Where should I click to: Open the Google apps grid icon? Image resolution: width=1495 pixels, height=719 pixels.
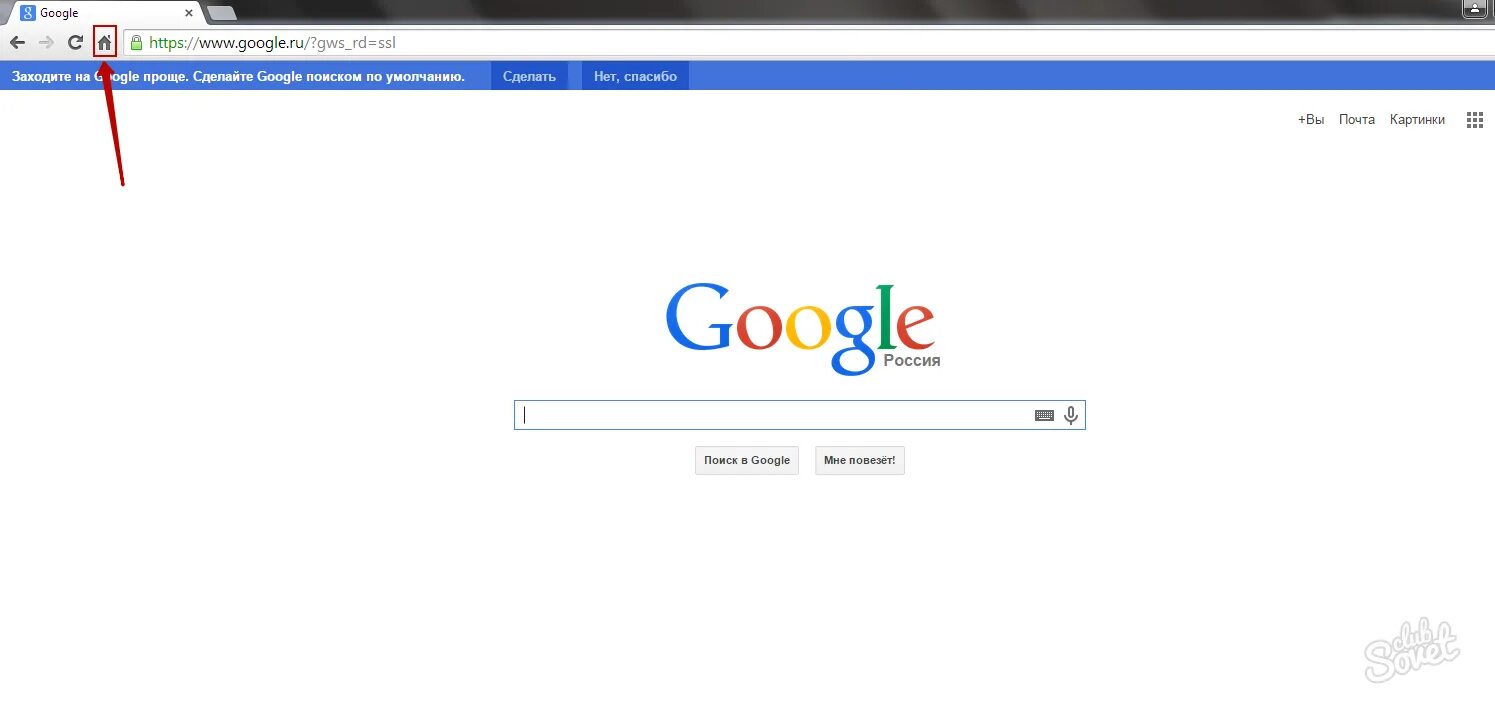pyautogui.click(x=1474, y=120)
